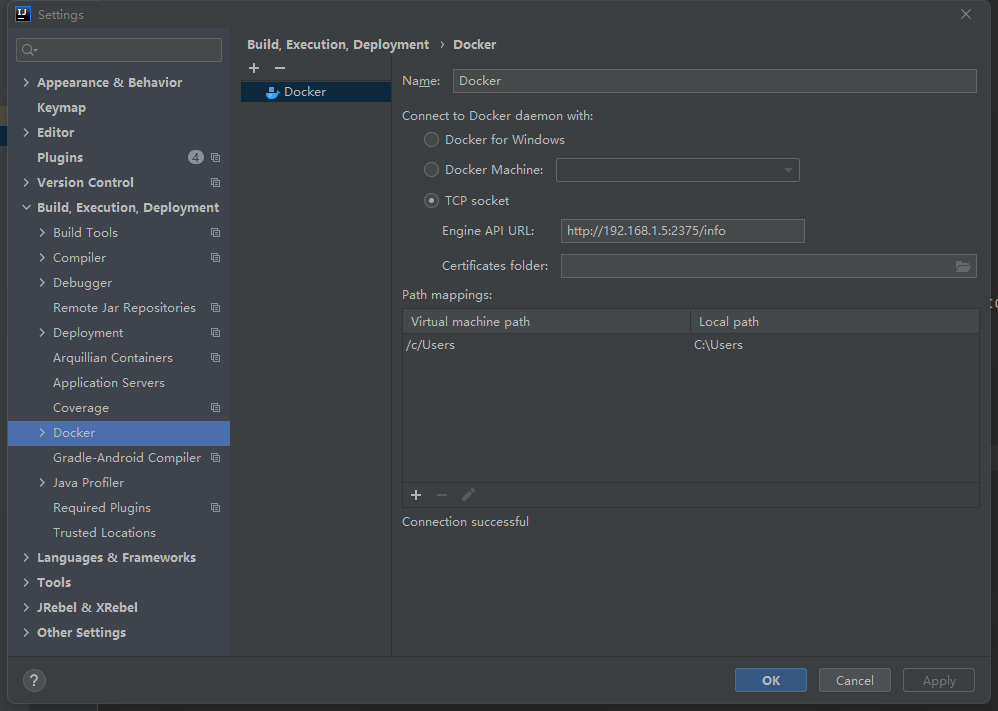
Task: Click the Virtual machine path column header
Action: click(x=547, y=321)
